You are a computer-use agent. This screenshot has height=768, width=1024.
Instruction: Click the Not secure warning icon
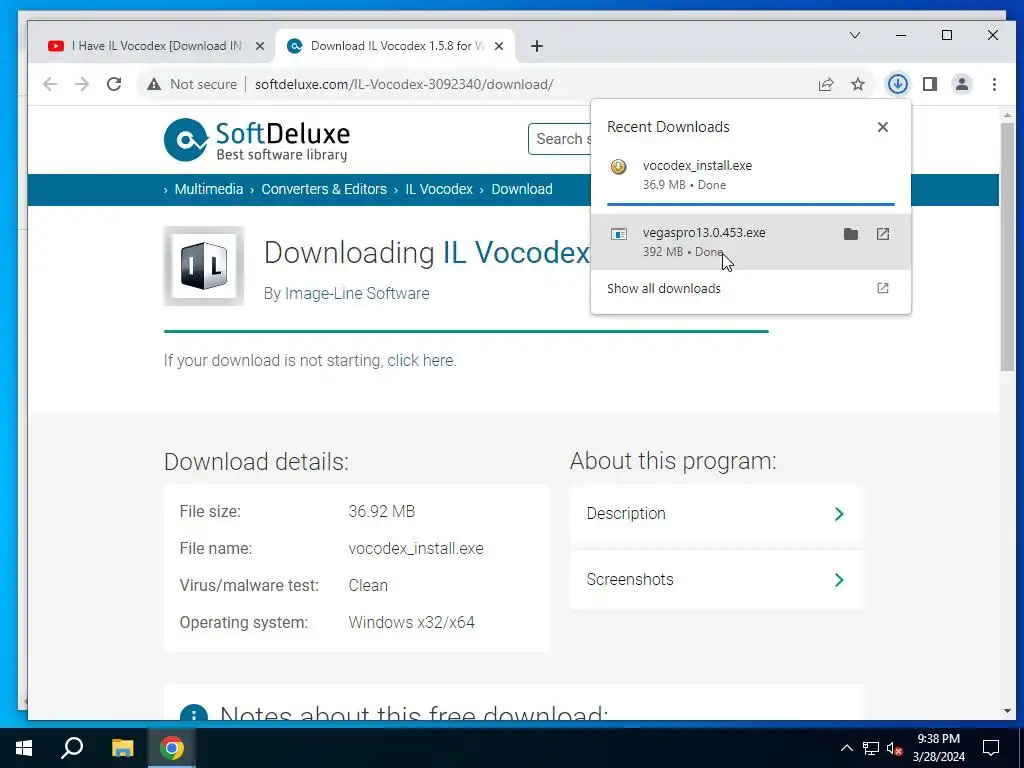point(153,84)
